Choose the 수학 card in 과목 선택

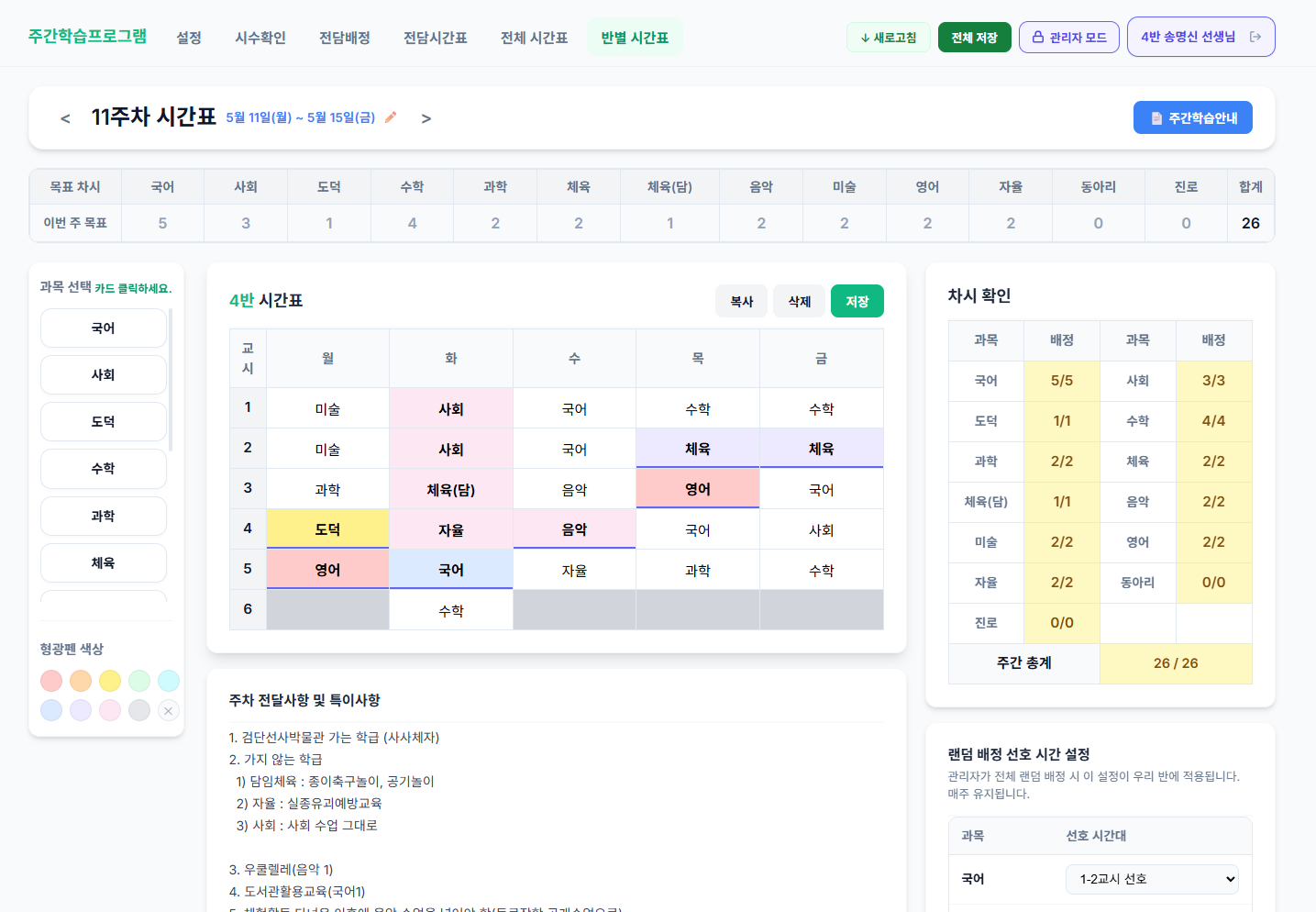104,469
